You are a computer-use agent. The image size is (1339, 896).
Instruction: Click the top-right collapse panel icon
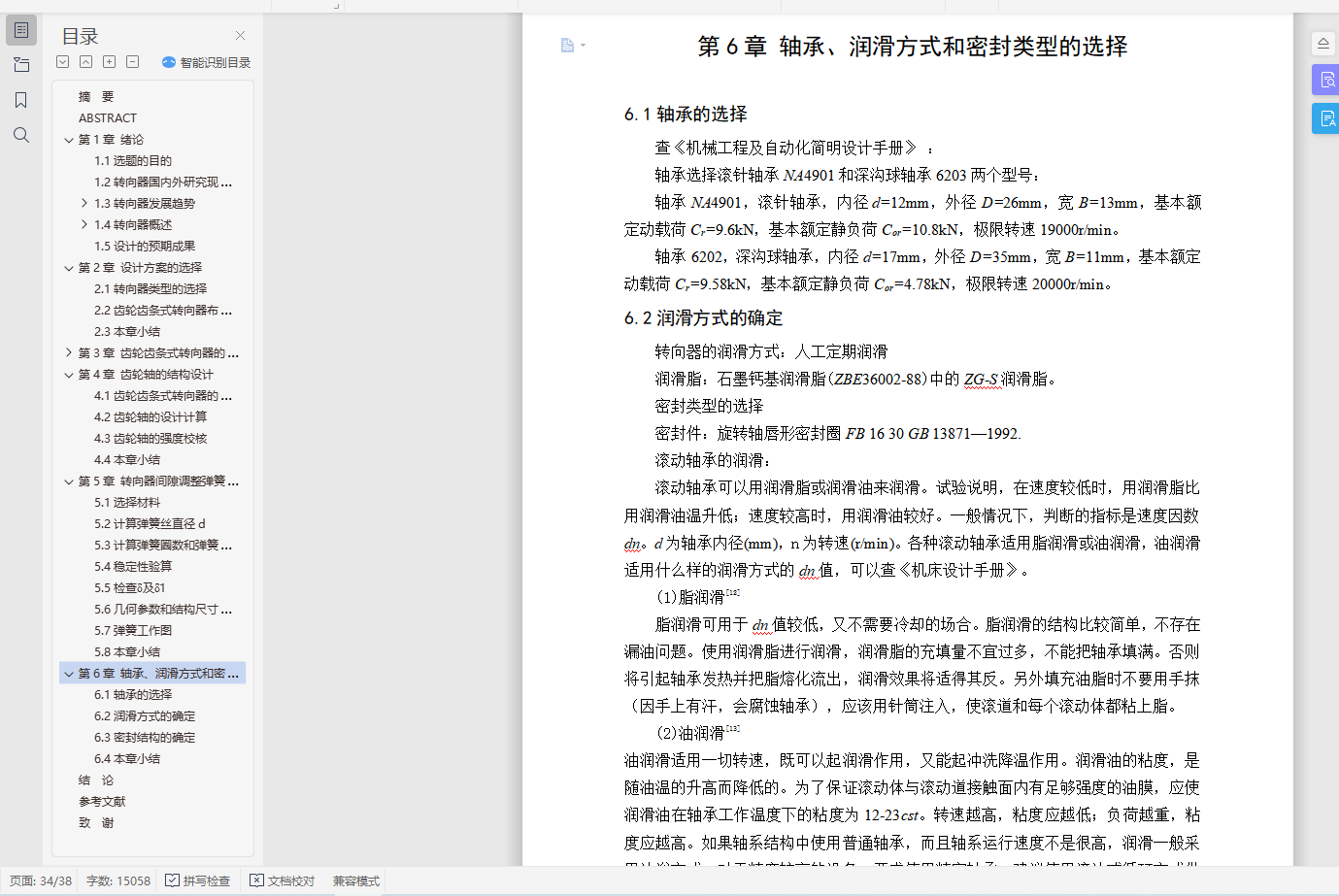coord(1323,44)
